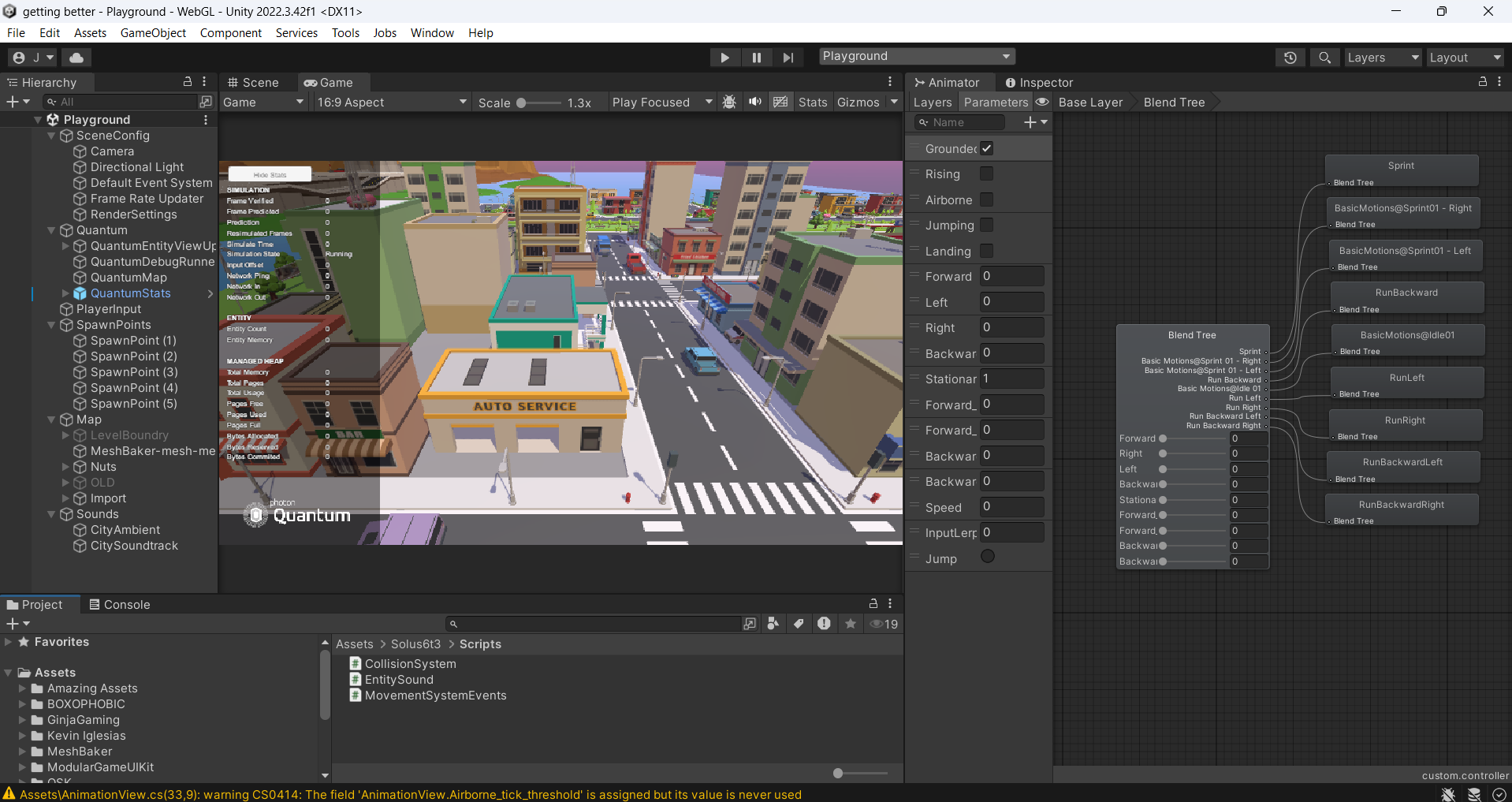
Task: Open the GameObject menu
Action: (x=153, y=33)
